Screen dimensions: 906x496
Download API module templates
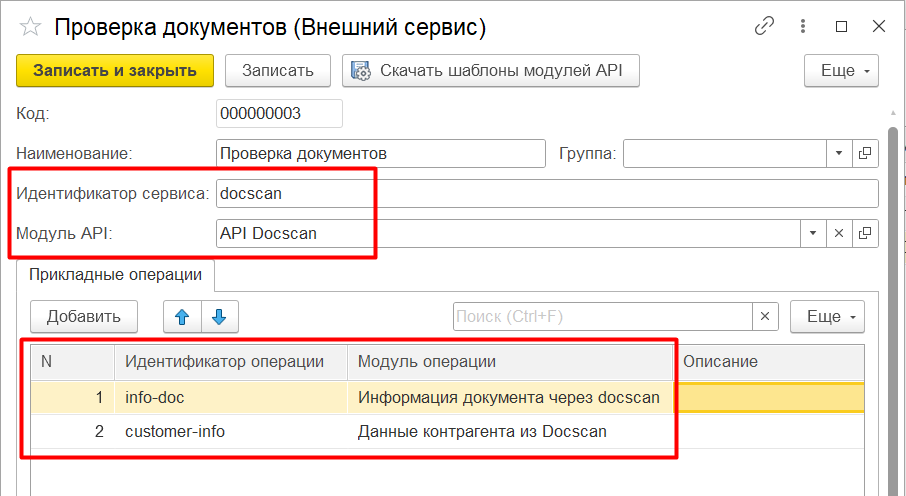[x=490, y=70]
